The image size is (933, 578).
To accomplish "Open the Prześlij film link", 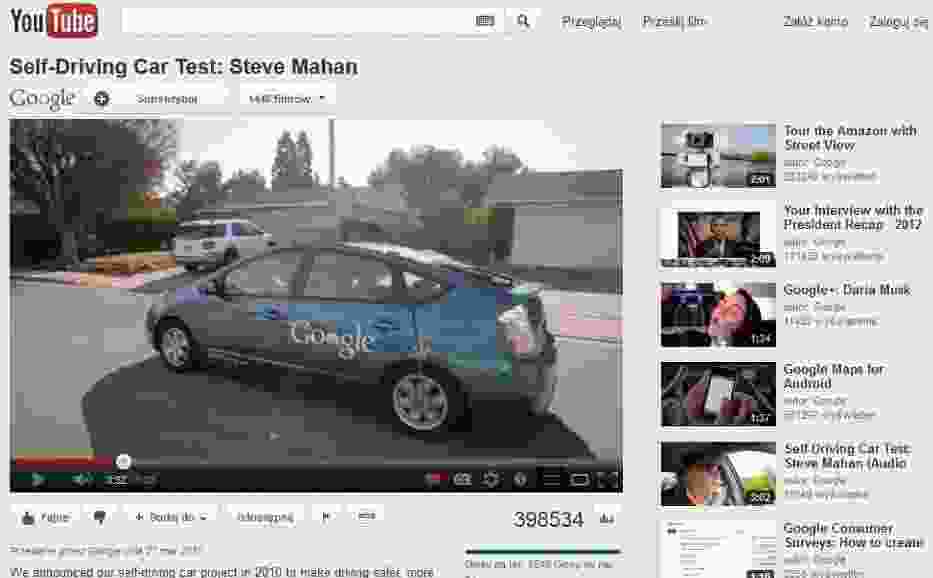I will (x=674, y=21).
